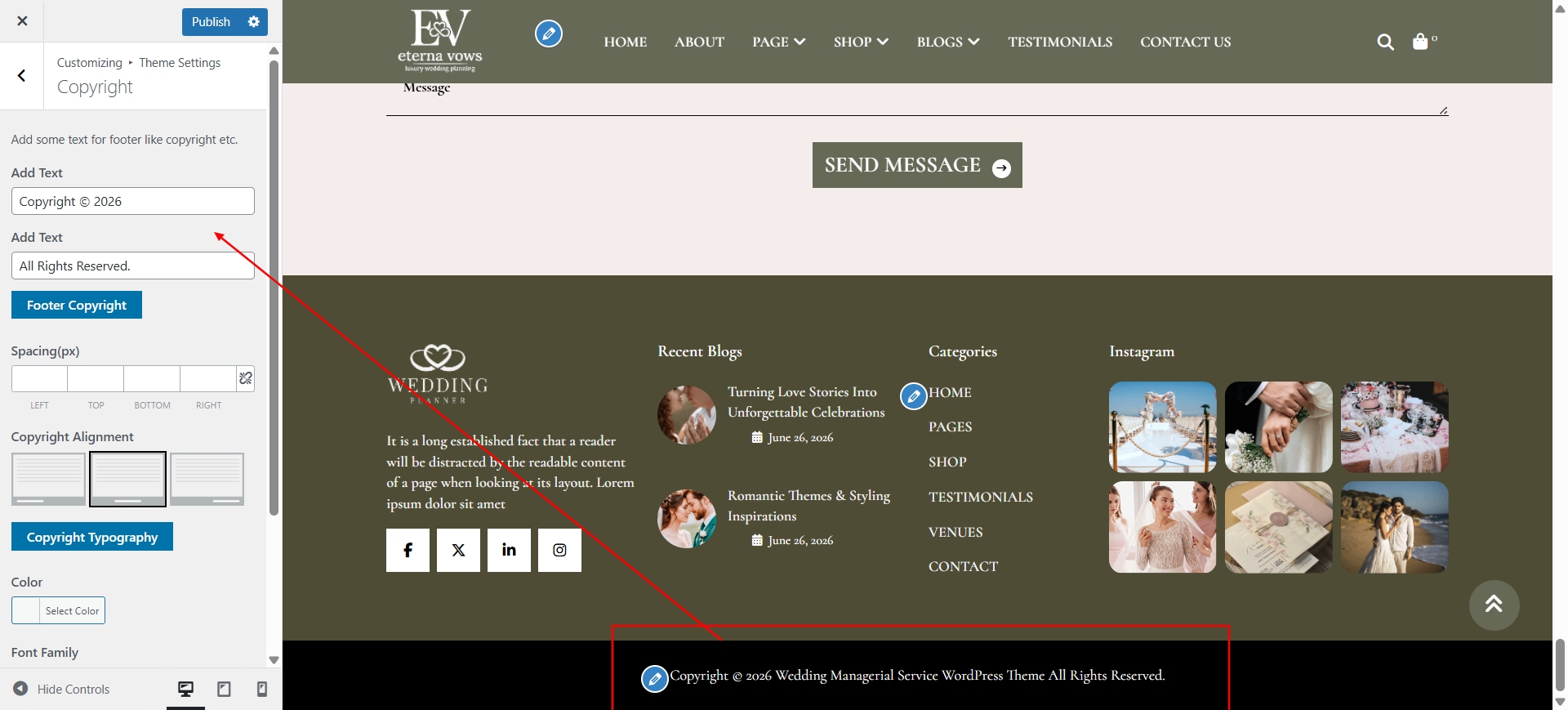Viewport: 1568px width, 710px height.
Task: Open the holding hands bouquet Instagram thumbnail
Action: coord(1278,427)
